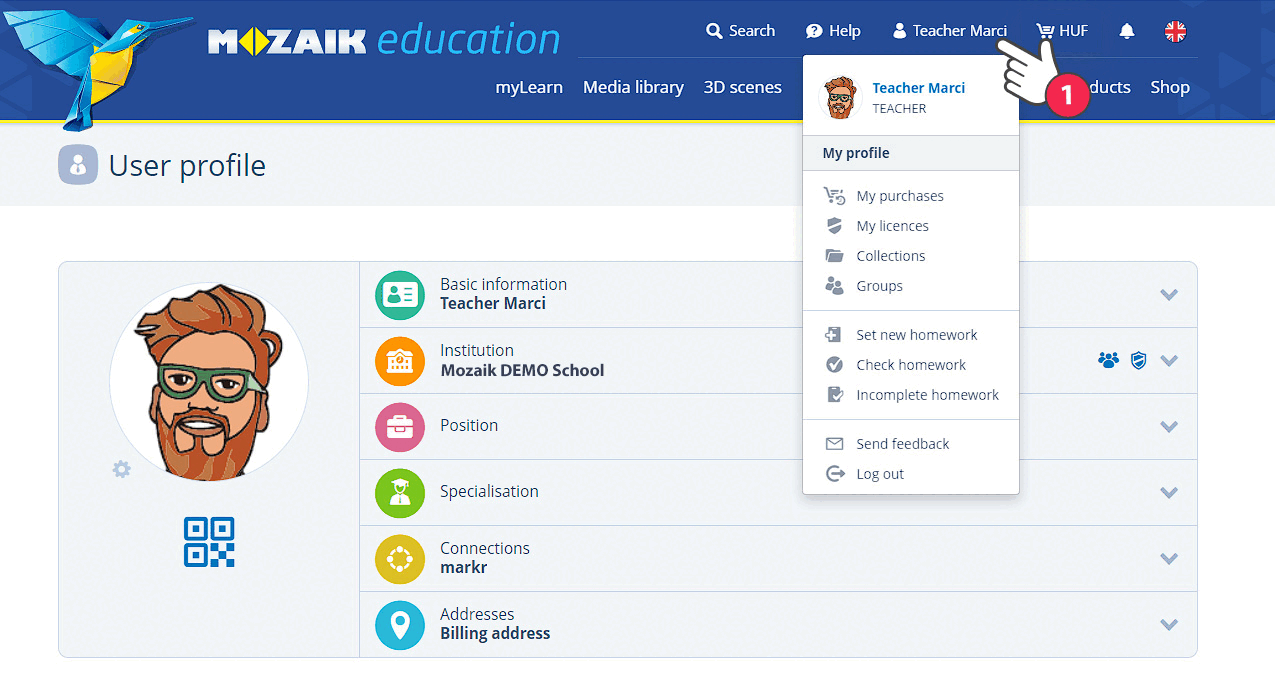Image resolution: width=1275 pixels, height=680 pixels.
Task: Click the QR code icon under avatar
Action: pyautogui.click(x=209, y=542)
